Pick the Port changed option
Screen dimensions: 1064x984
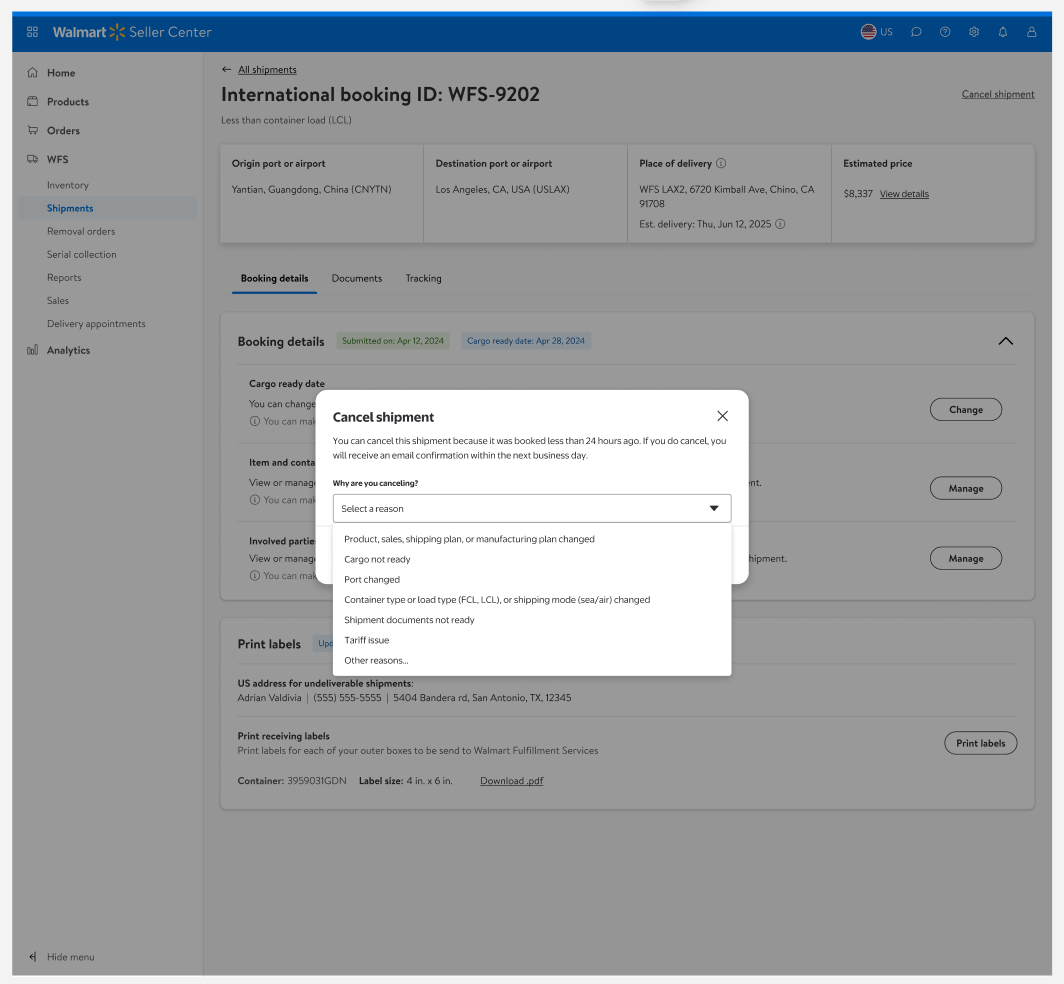tap(372, 580)
